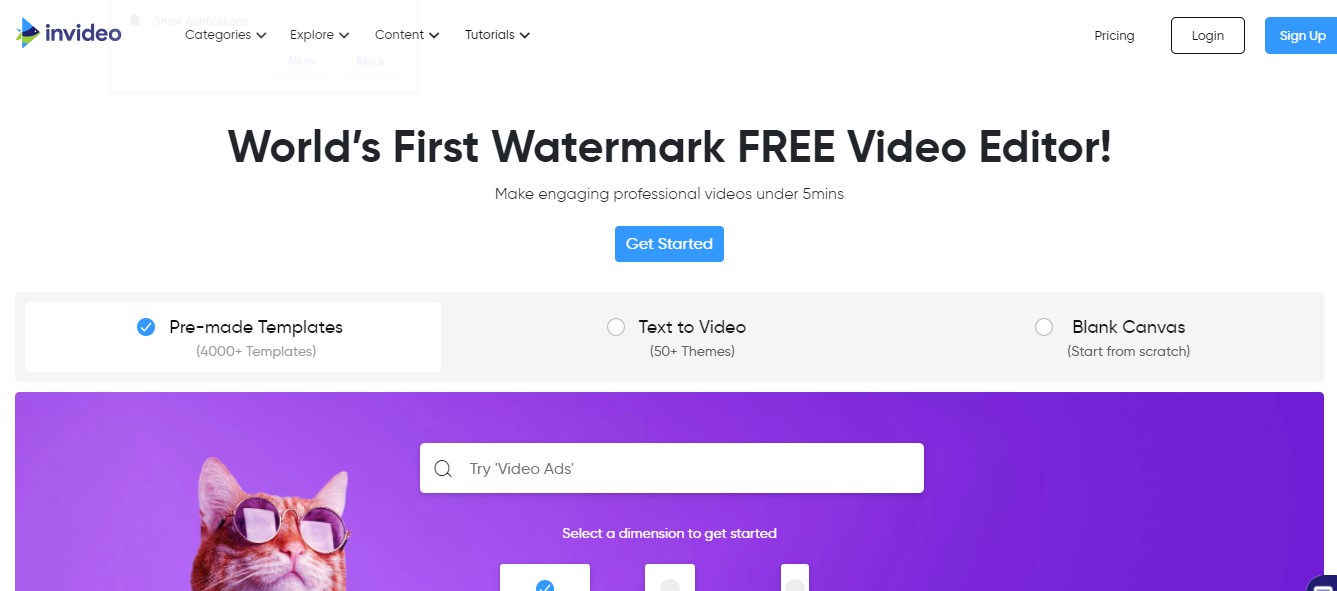Select the square dimension card

point(670,578)
